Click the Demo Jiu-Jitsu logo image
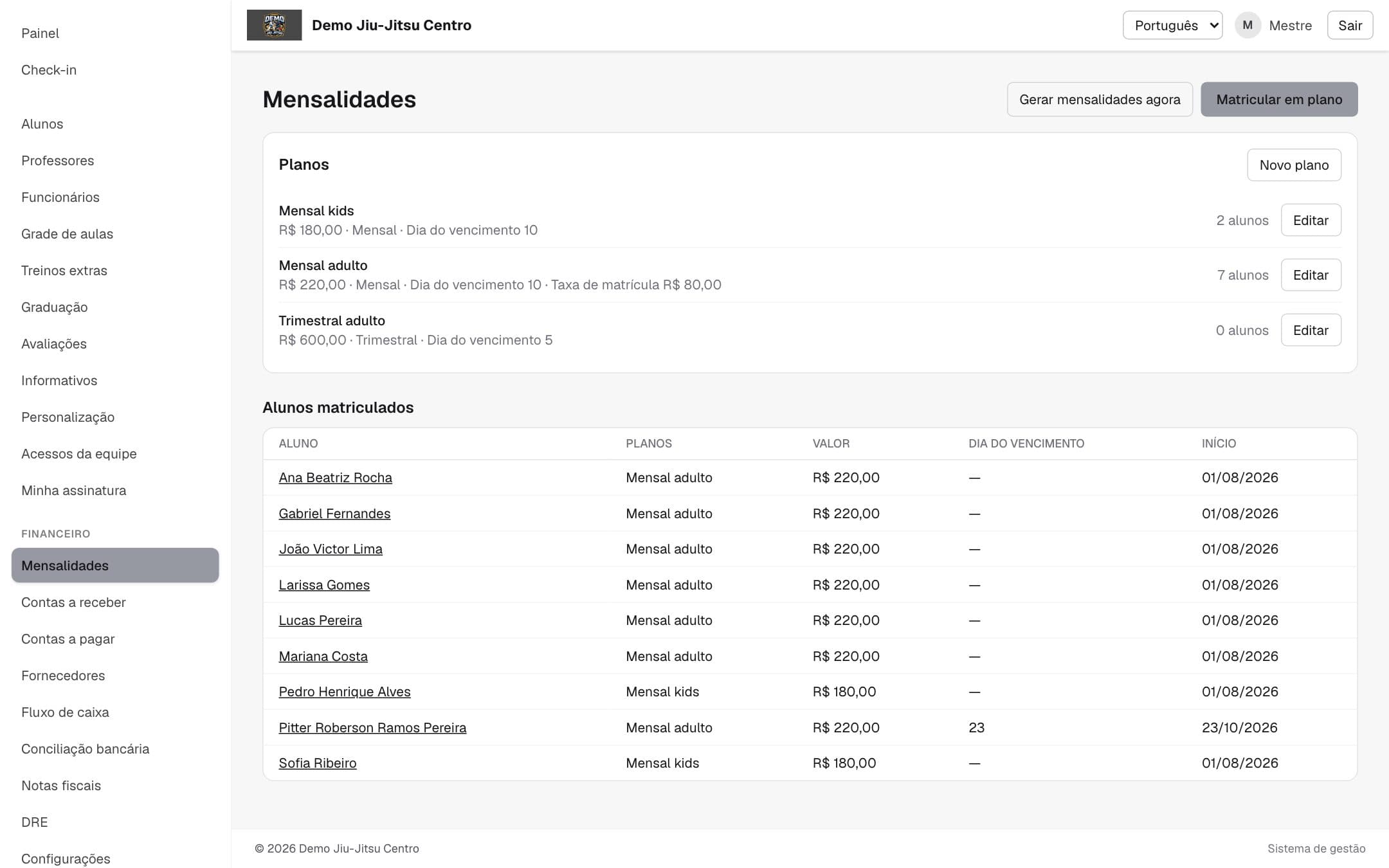The width and height of the screenshot is (1389, 868). pyautogui.click(x=274, y=25)
